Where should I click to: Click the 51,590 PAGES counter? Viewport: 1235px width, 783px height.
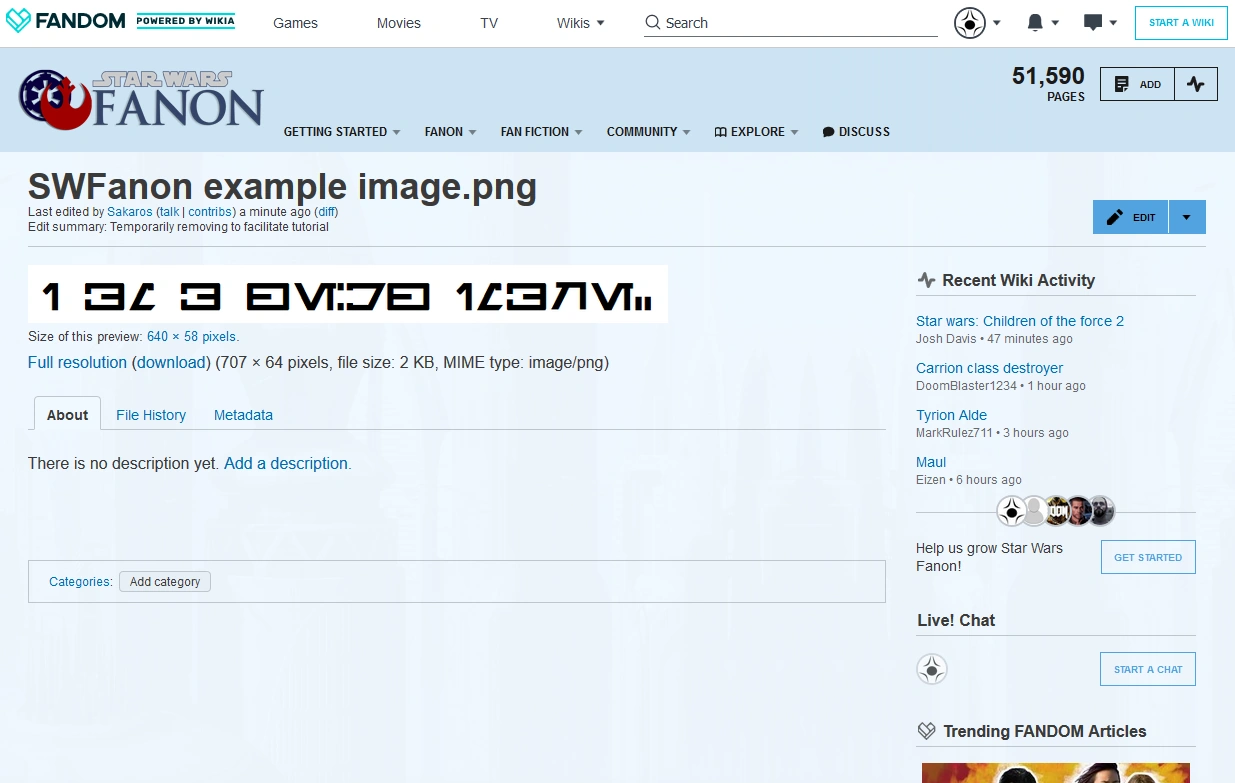pyautogui.click(x=1048, y=84)
